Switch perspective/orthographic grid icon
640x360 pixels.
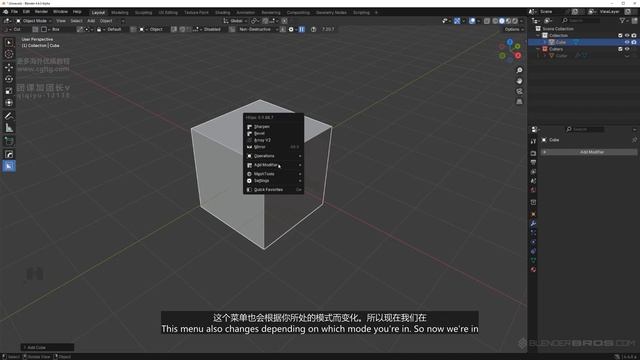point(519,101)
